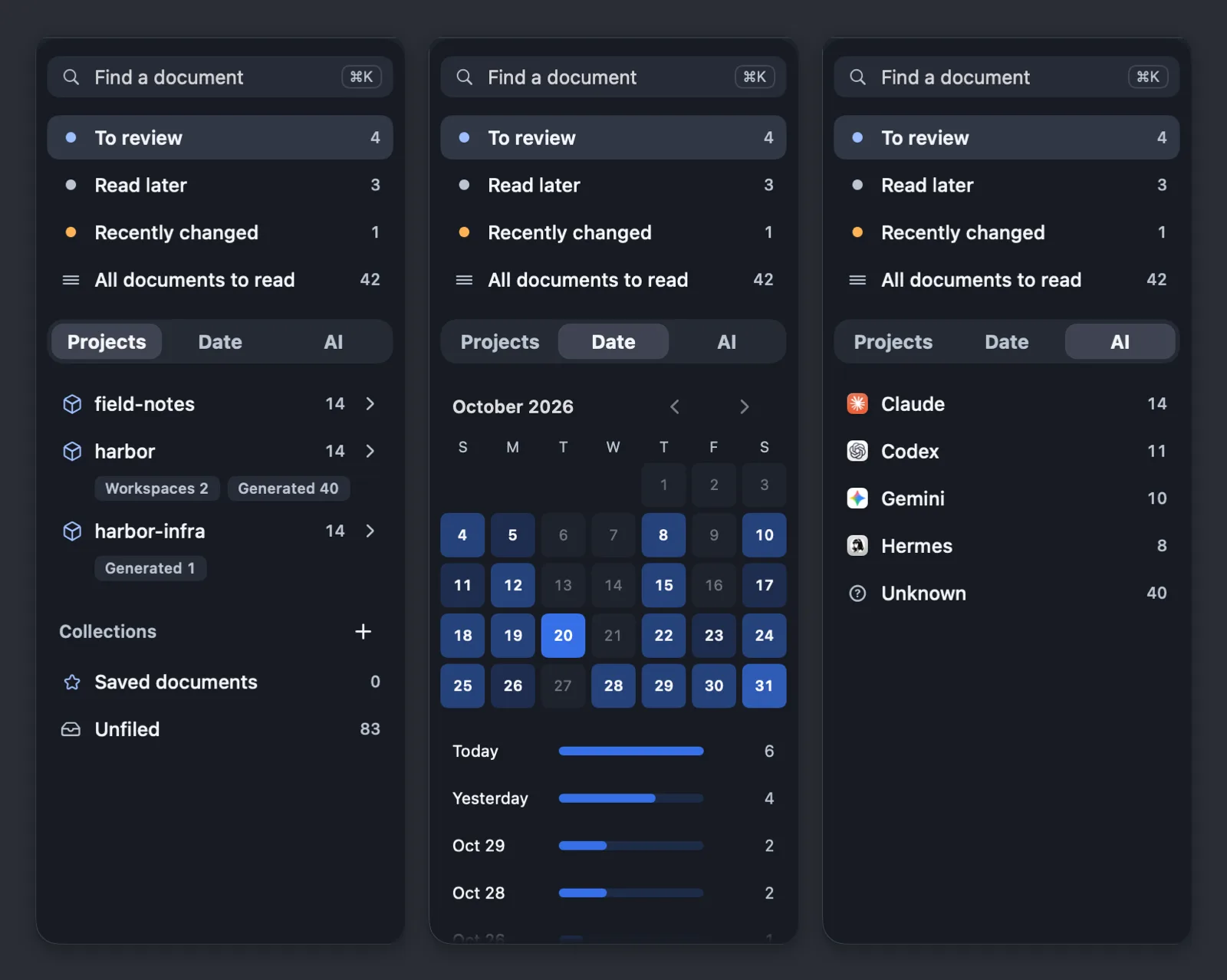Click list icon beside All documents, right panel
Viewport: 1227px width, 980px height.
point(857,280)
